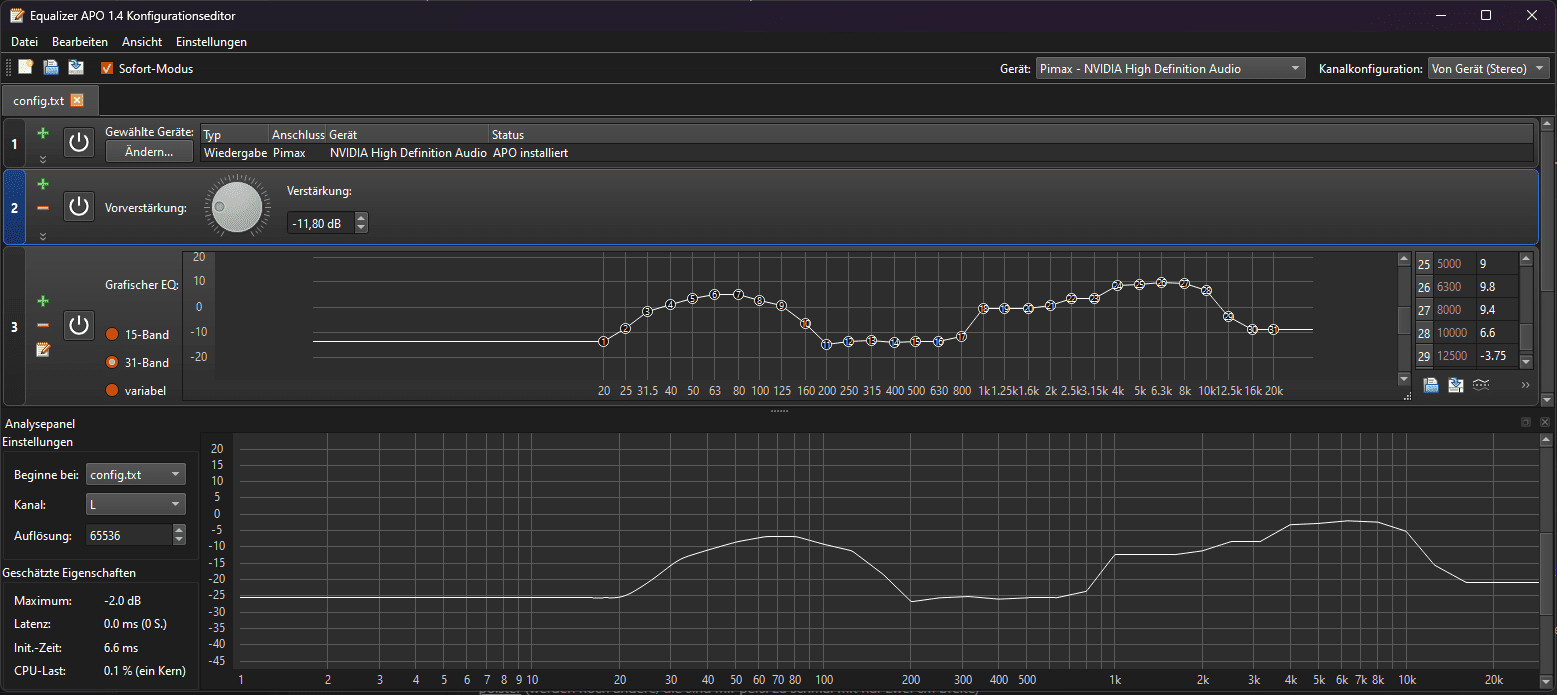Select EQ table row header 28
Image resolution: width=1557 pixels, height=695 pixels.
[1424, 333]
